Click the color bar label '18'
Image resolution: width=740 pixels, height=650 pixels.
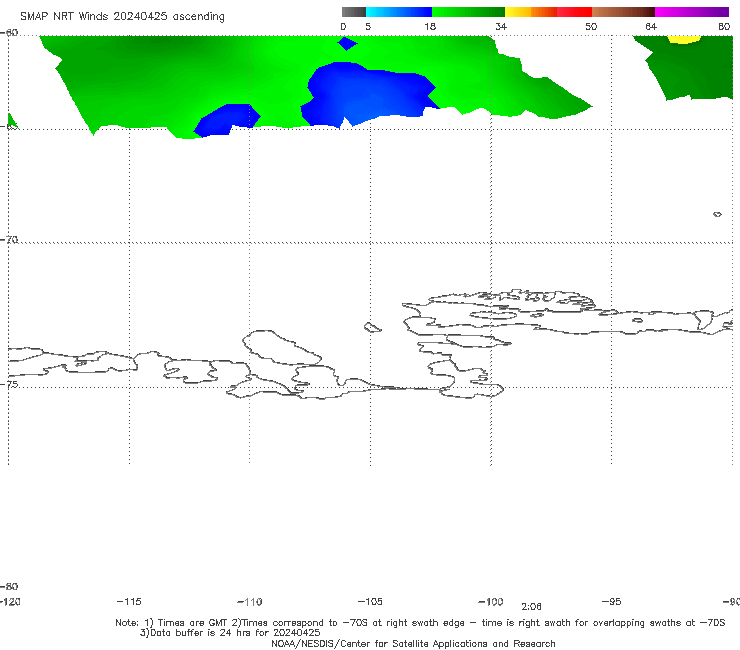coord(430,26)
